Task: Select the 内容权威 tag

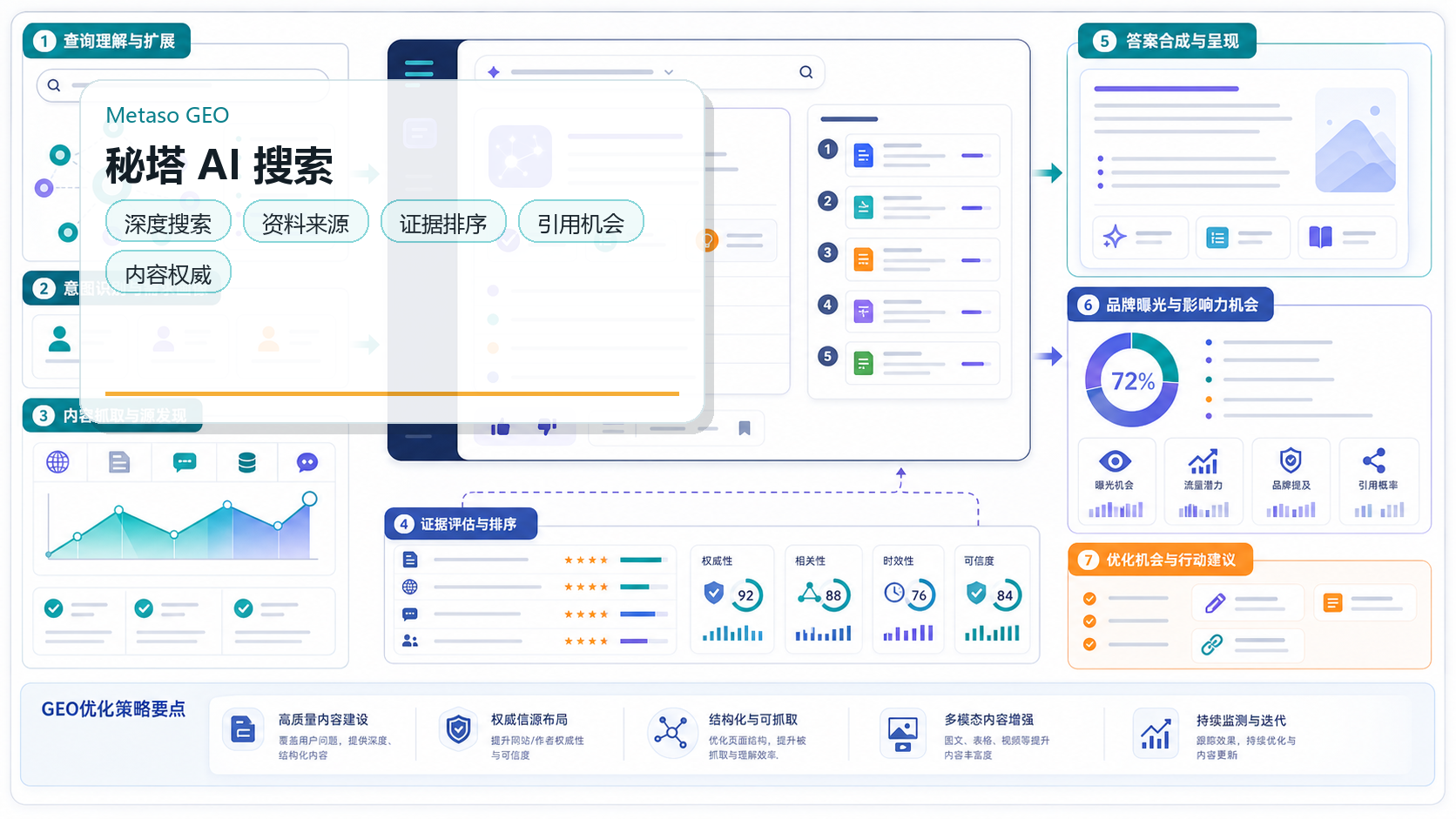Action: pos(168,273)
